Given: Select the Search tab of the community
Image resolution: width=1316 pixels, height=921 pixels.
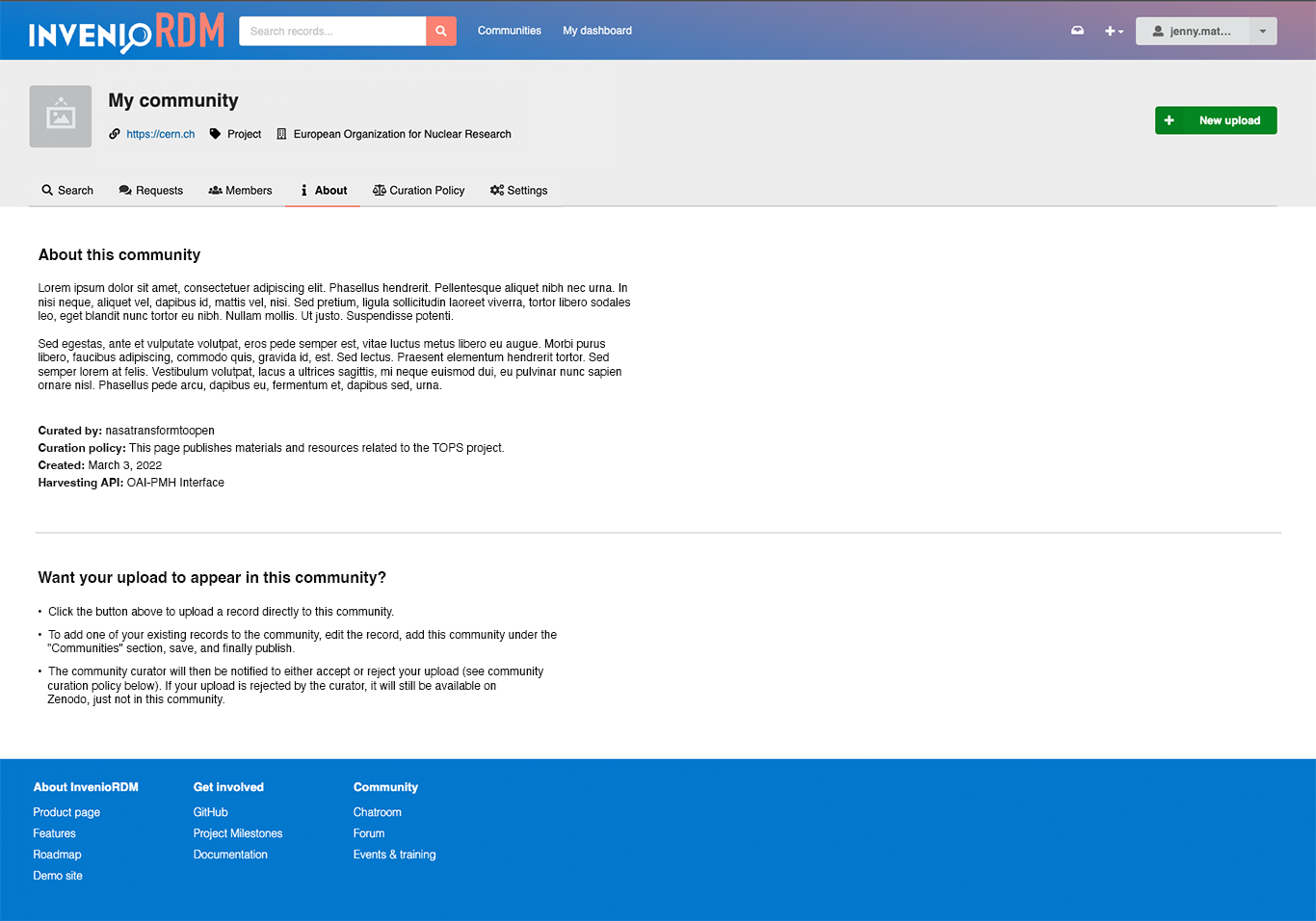Looking at the screenshot, I should click(x=66, y=190).
